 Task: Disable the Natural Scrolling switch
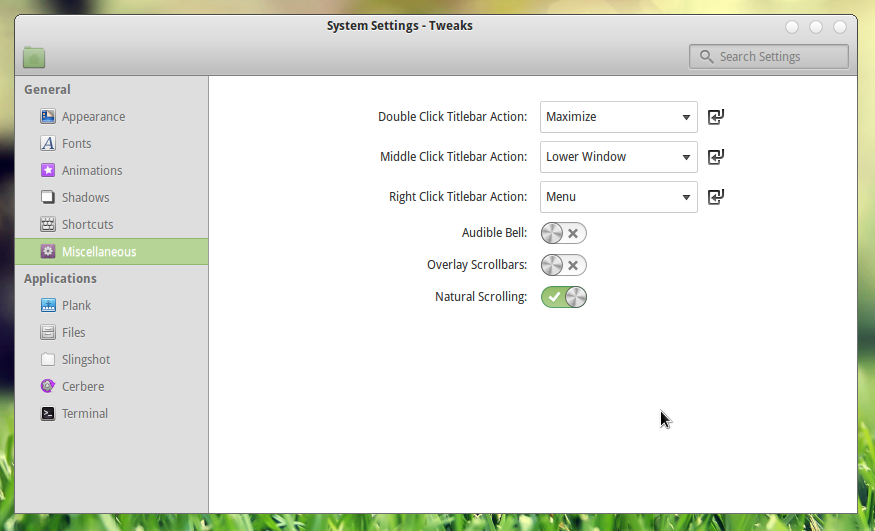(564, 297)
